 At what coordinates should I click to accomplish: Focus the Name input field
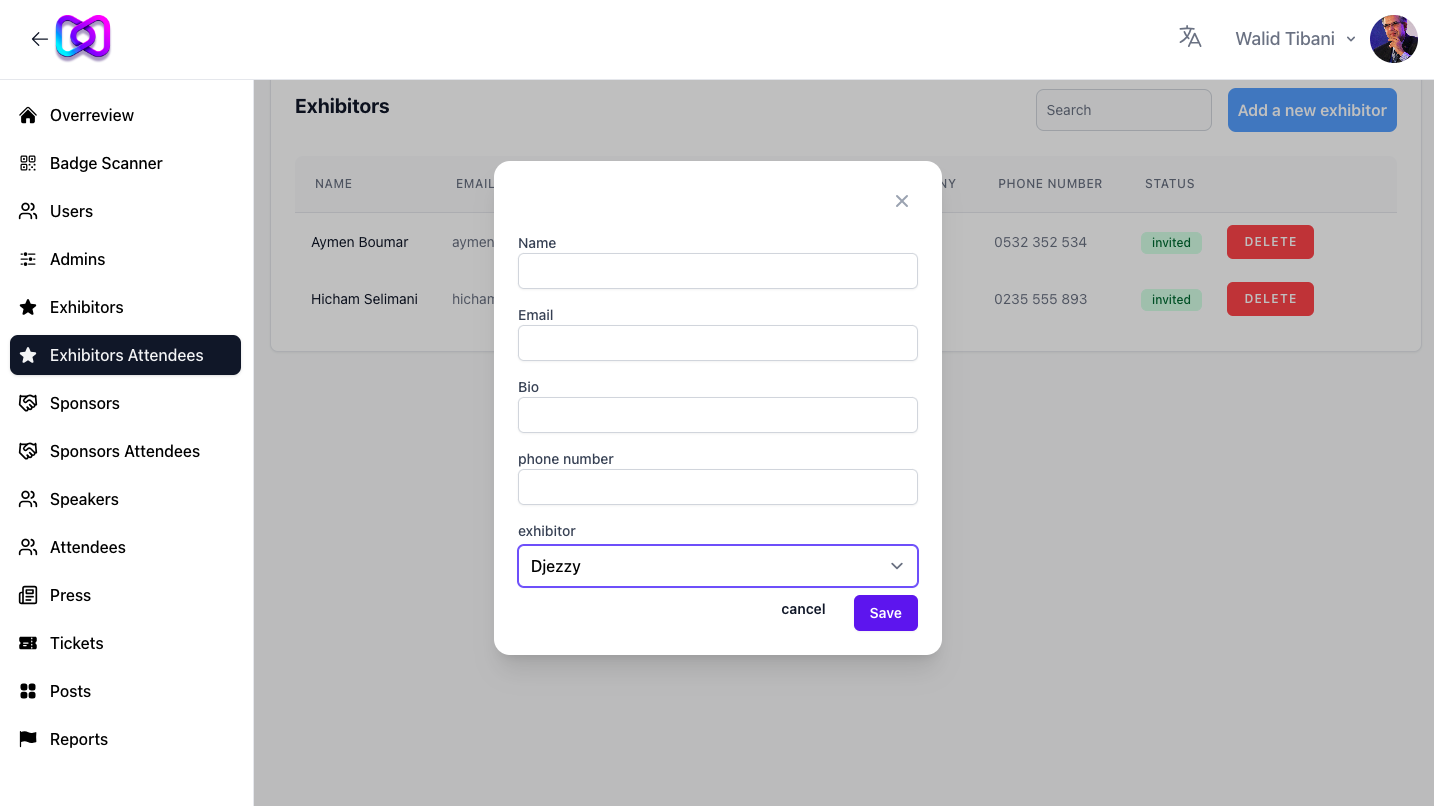pos(717,271)
